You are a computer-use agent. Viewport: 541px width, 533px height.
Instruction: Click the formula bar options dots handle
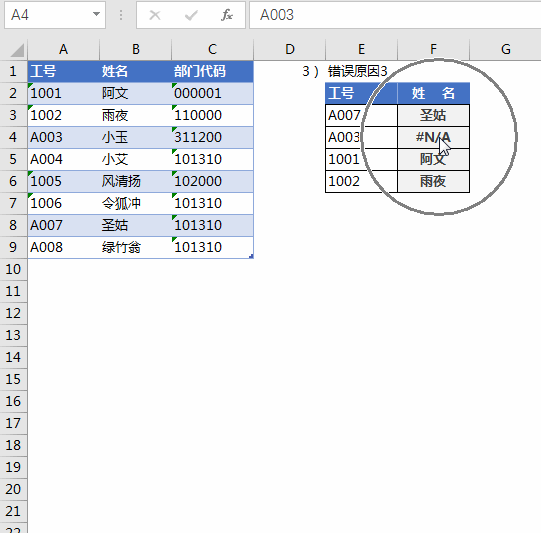click(121, 15)
